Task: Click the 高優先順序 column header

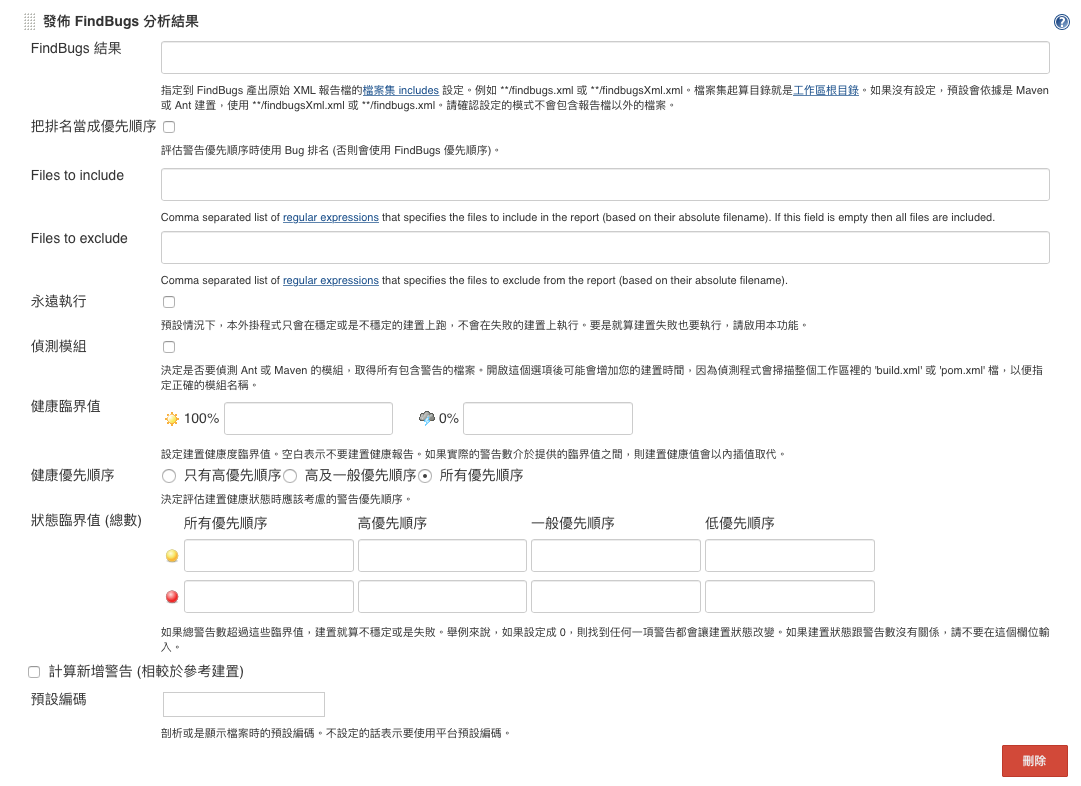Action: pyautogui.click(x=392, y=523)
